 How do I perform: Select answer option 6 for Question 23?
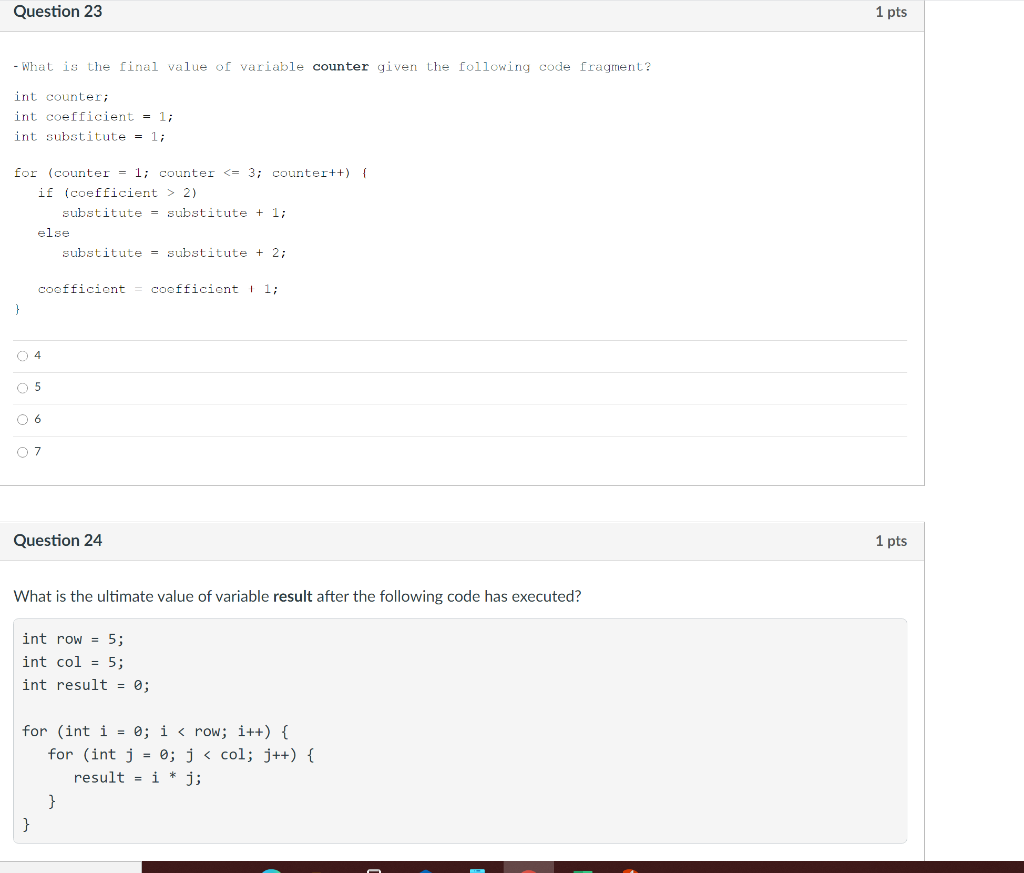pos(22,419)
